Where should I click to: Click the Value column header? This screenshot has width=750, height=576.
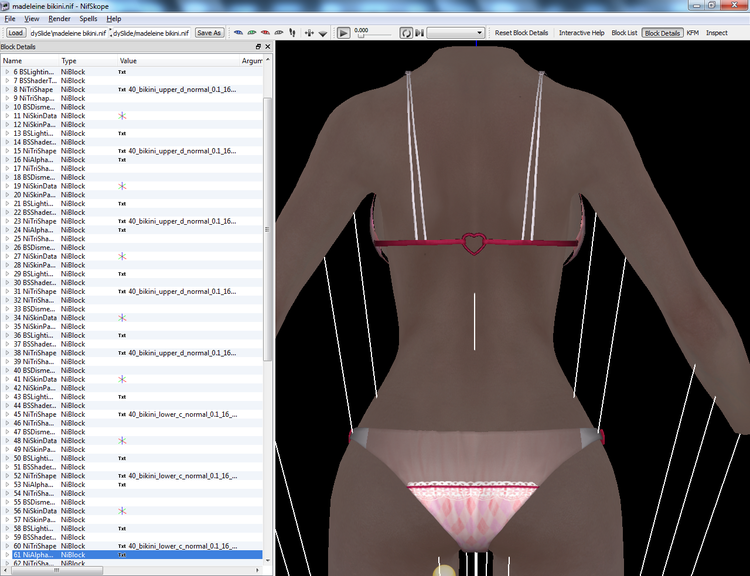click(x=179, y=61)
